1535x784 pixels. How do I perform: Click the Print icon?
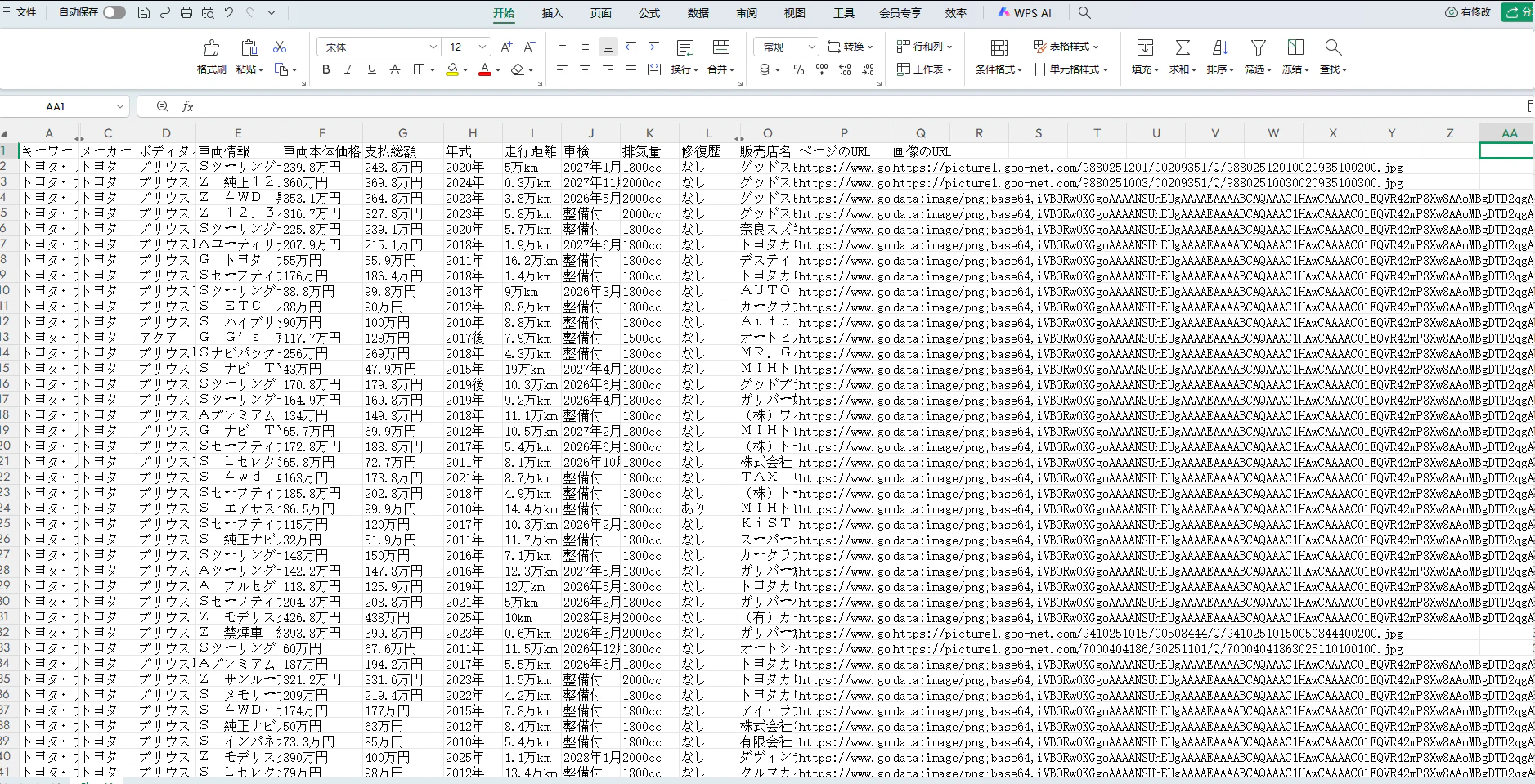click(x=186, y=12)
